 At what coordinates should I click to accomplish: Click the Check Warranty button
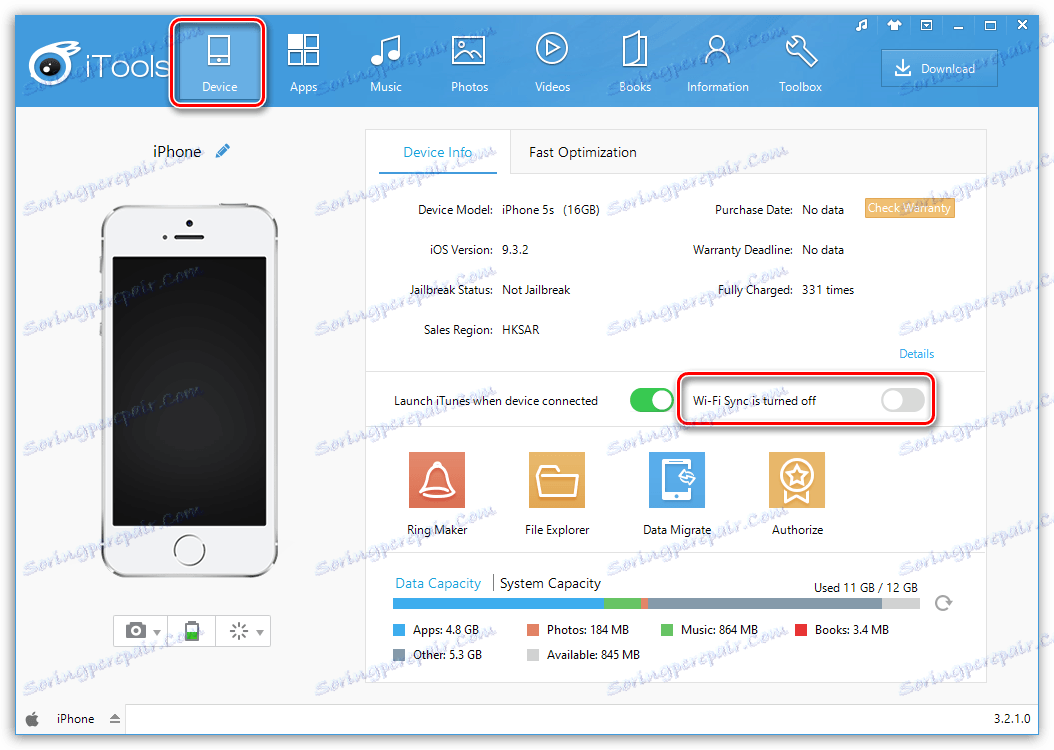(x=909, y=208)
